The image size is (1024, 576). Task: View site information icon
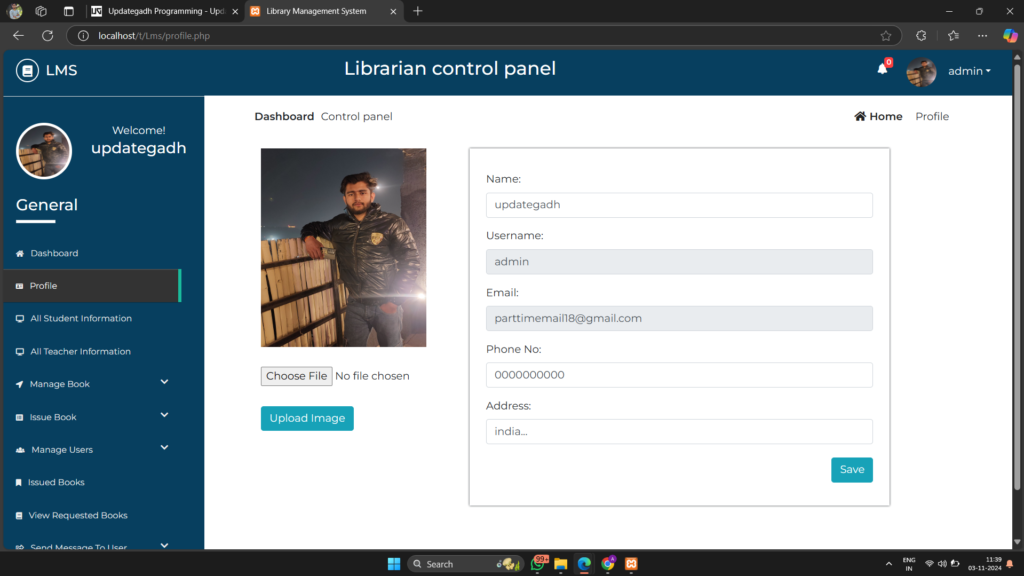83,36
